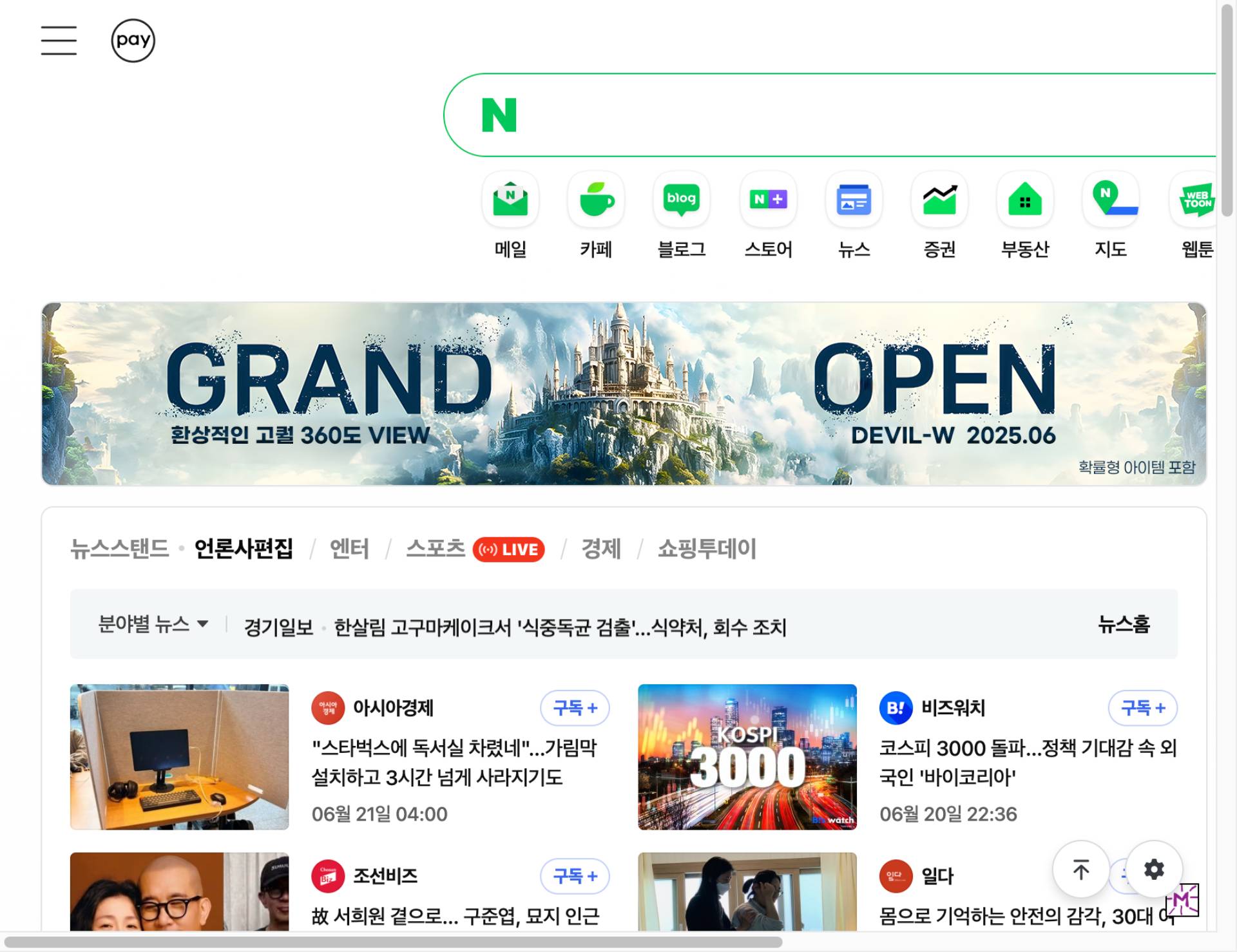
Task: Subscribe to 아시아경제 with 구독 button
Action: [575, 708]
